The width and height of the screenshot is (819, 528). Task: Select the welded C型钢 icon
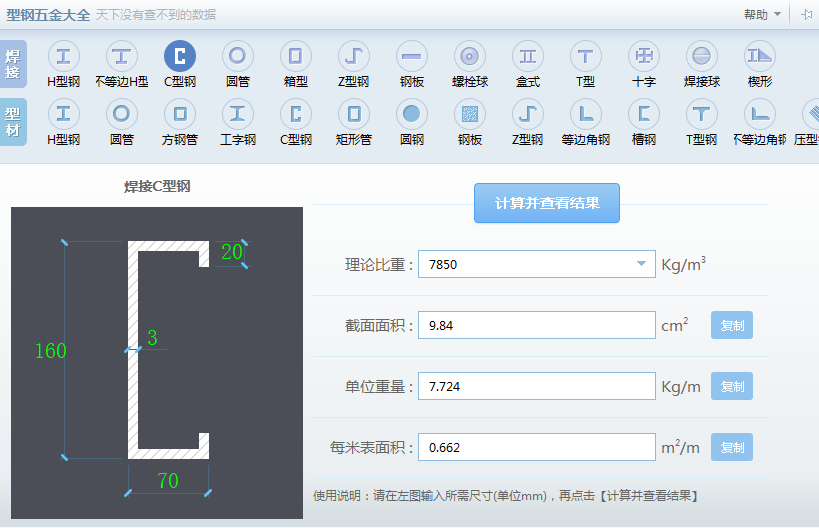(x=180, y=56)
